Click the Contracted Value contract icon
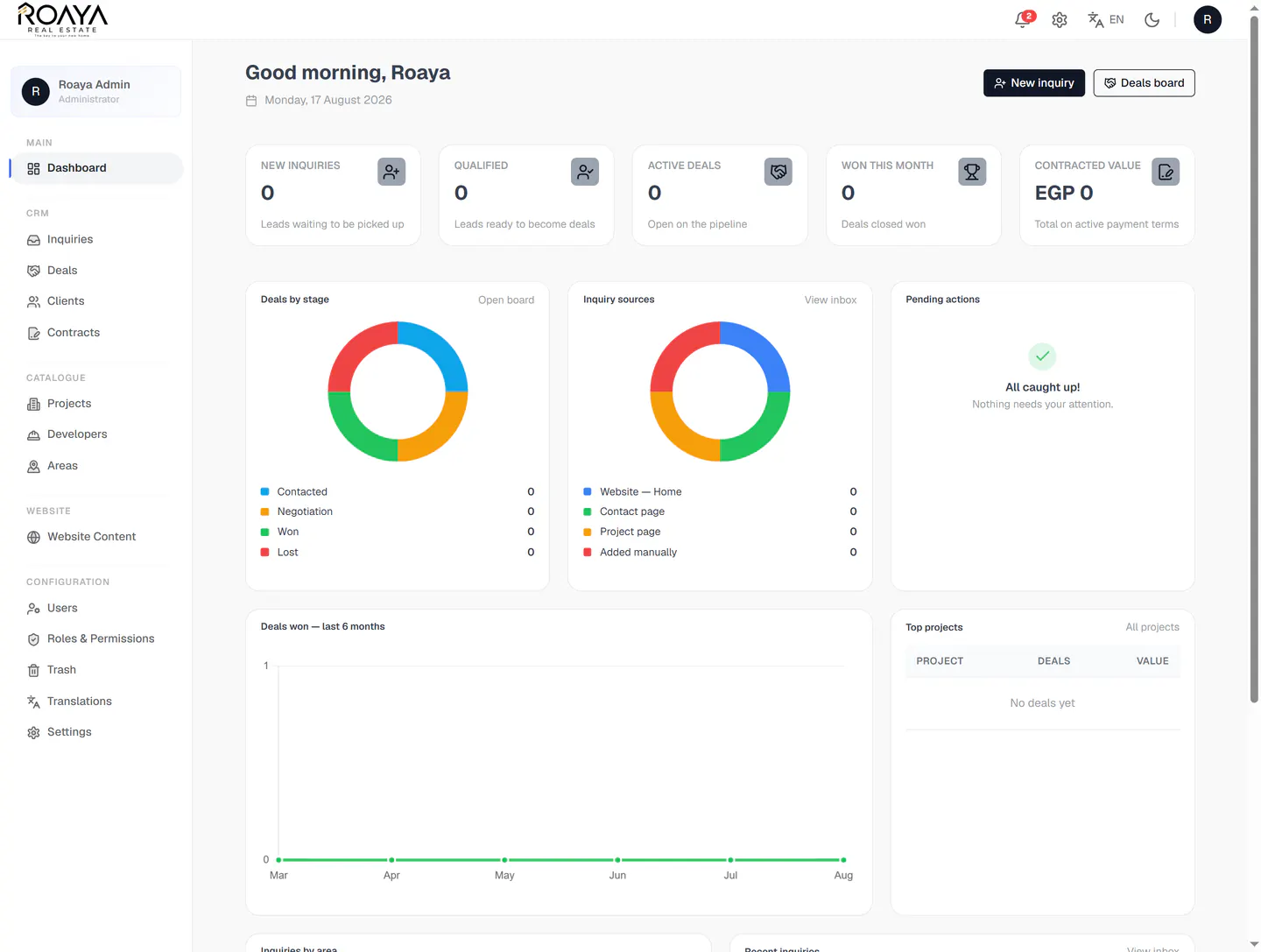1261x952 pixels. (1166, 172)
